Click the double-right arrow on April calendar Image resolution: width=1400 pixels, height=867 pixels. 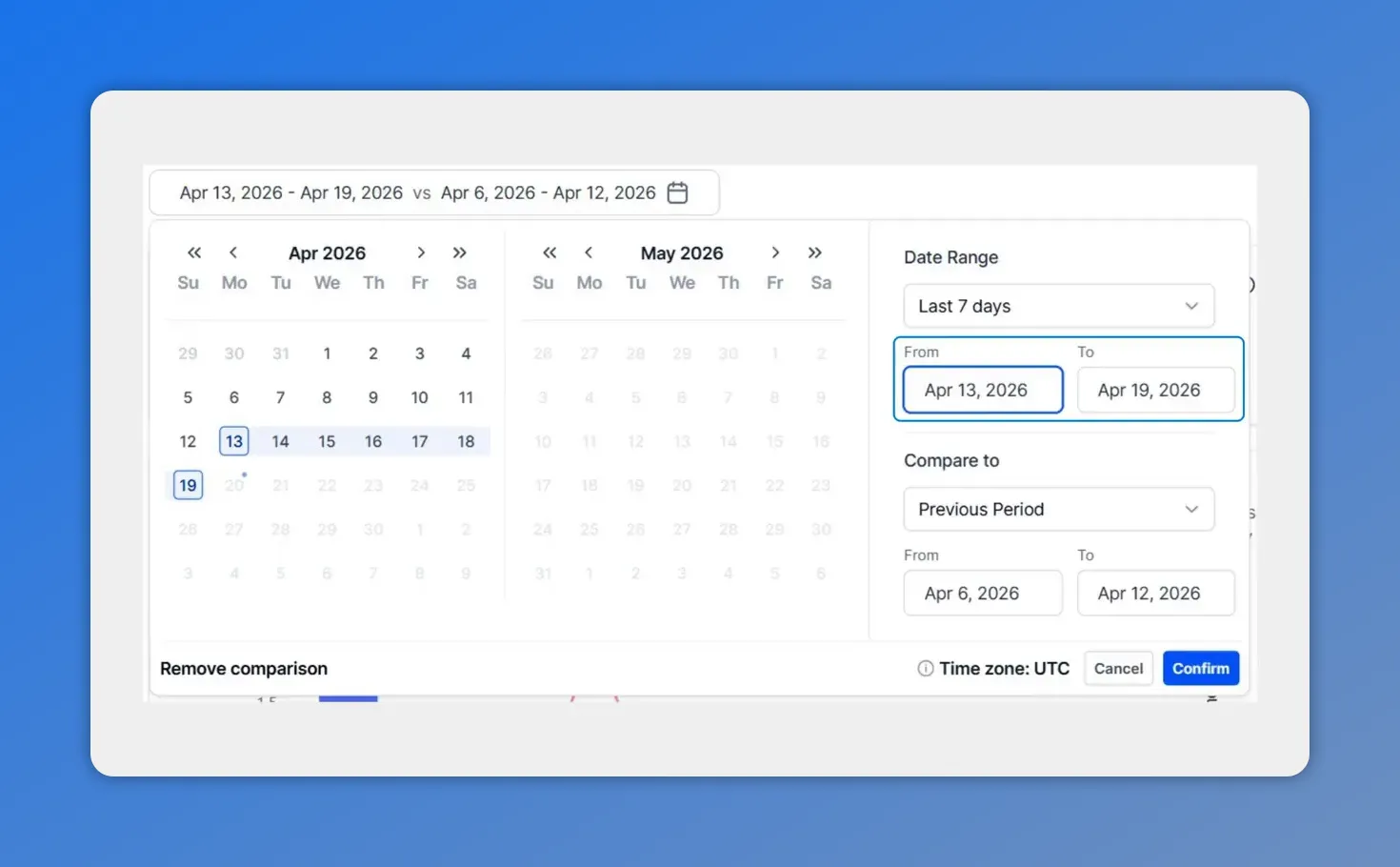coord(460,252)
